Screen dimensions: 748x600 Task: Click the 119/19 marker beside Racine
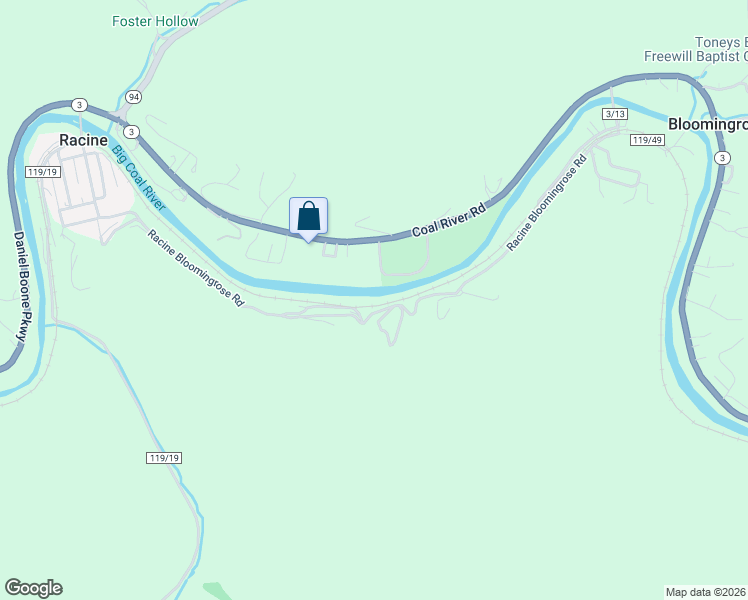coord(43,172)
